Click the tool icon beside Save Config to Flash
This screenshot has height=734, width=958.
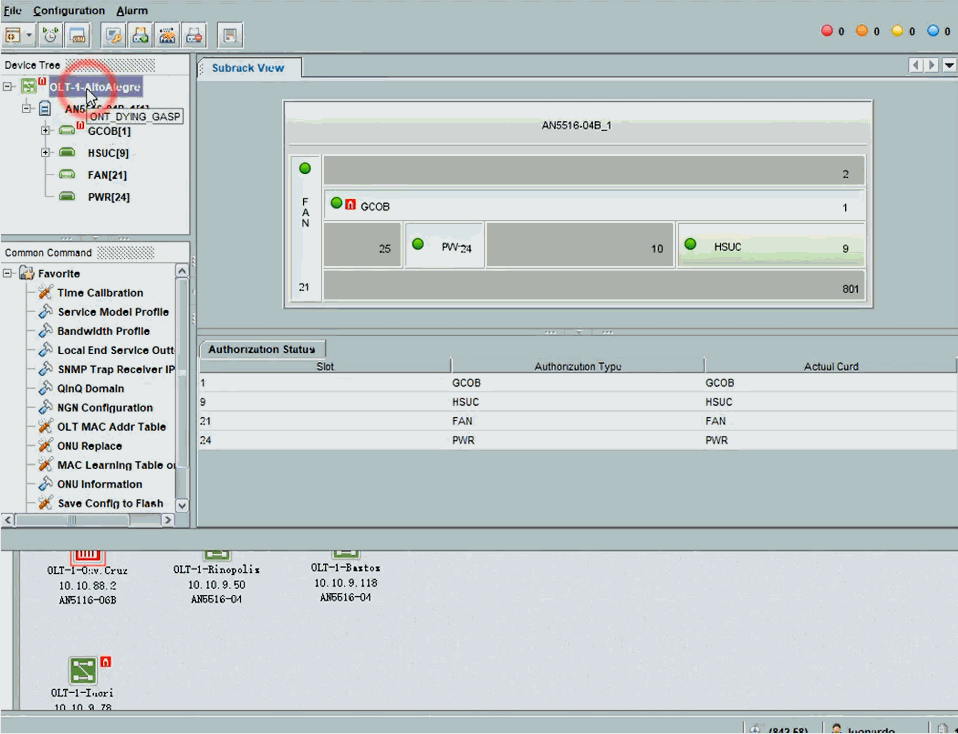(45, 502)
